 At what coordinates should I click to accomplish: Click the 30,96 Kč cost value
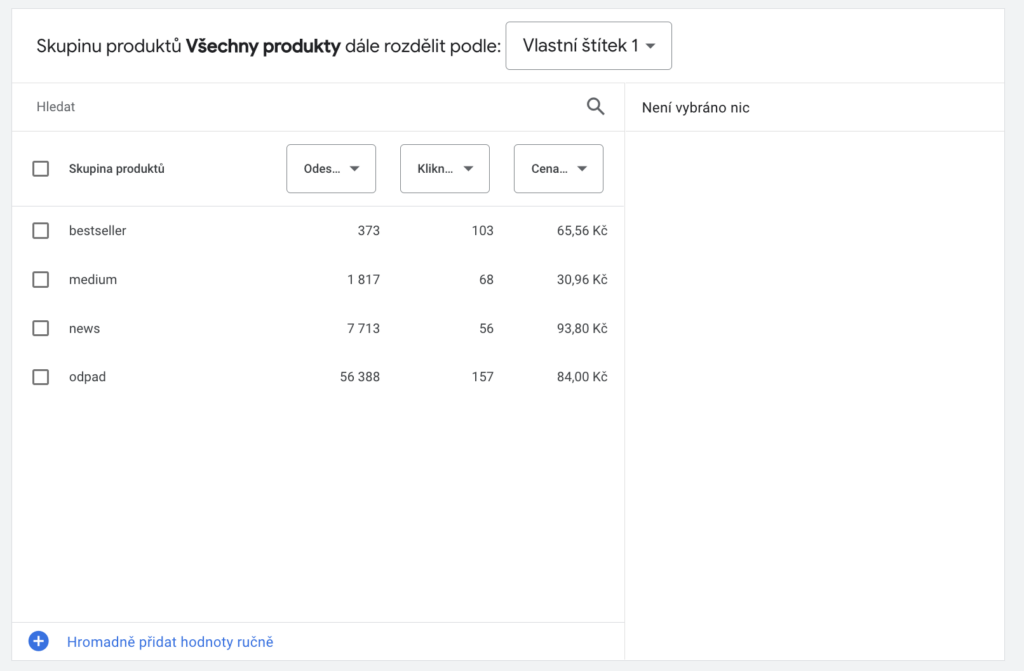582,280
